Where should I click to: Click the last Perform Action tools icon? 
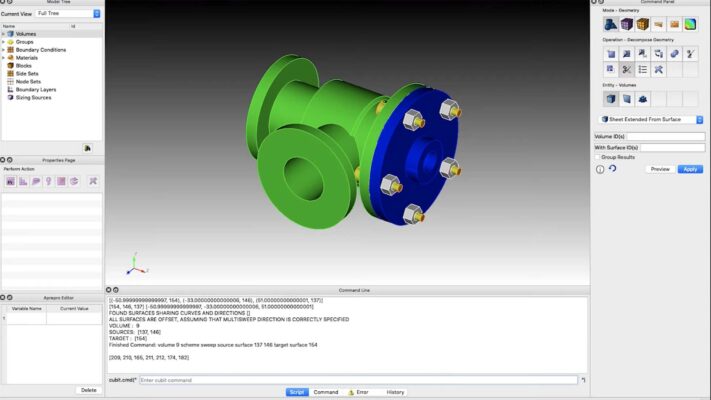point(92,181)
